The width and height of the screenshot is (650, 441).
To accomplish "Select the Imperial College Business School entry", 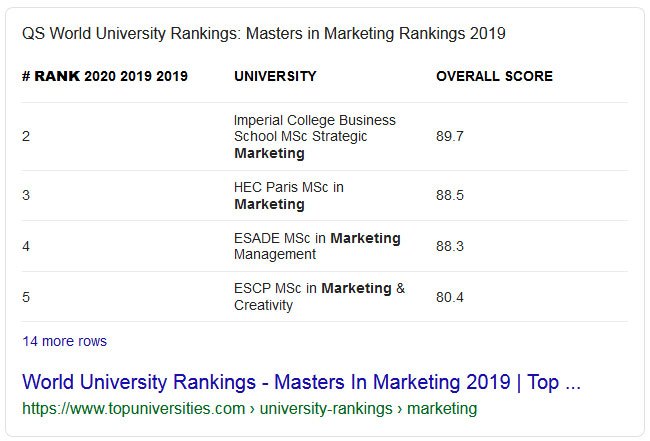I will click(314, 137).
